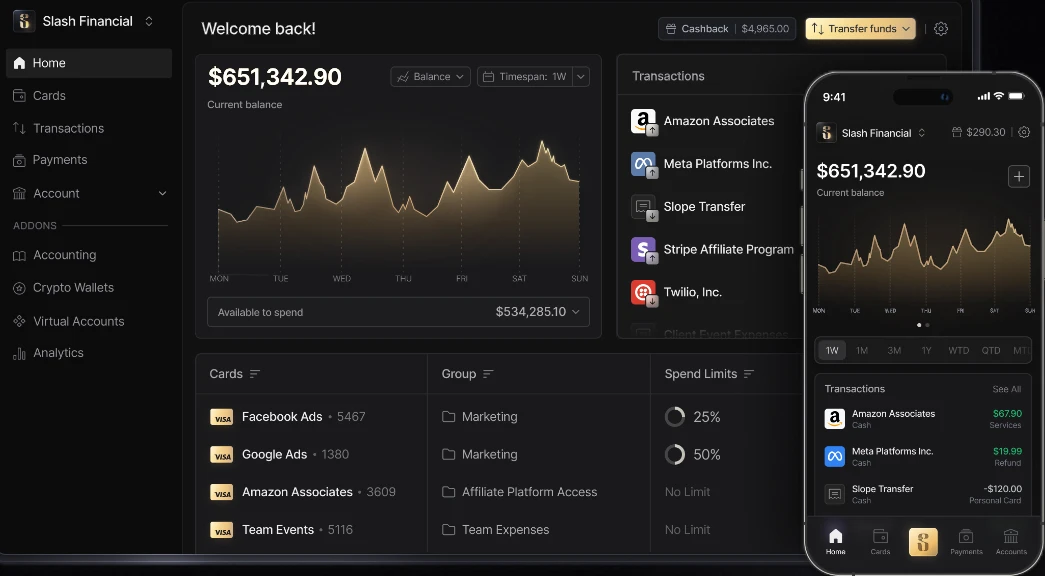The height and width of the screenshot is (576, 1045).
Task: Open the Balance chart type dropdown
Action: point(431,77)
